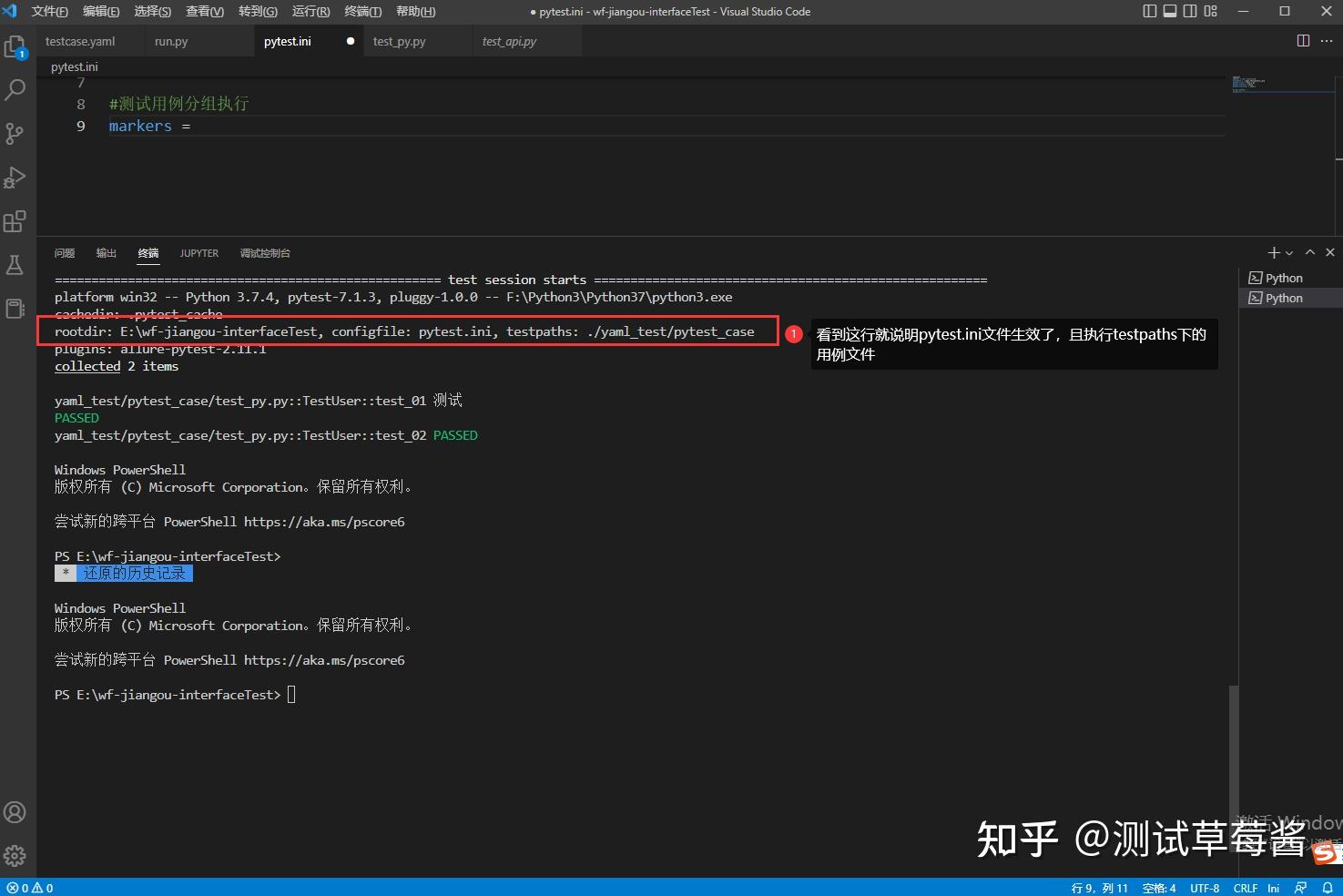The height and width of the screenshot is (896, 1343).
Task: Open the 查看(V) menu
Action: coord(205,12)
